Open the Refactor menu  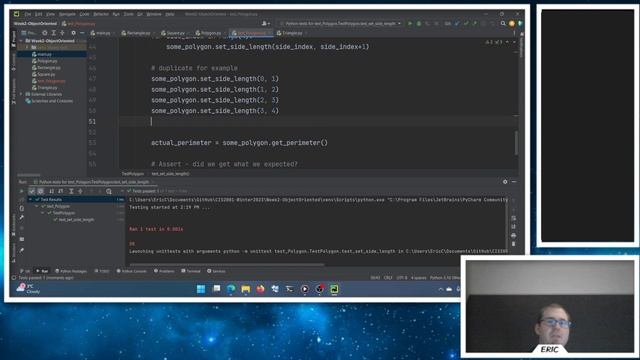point(101,14)
